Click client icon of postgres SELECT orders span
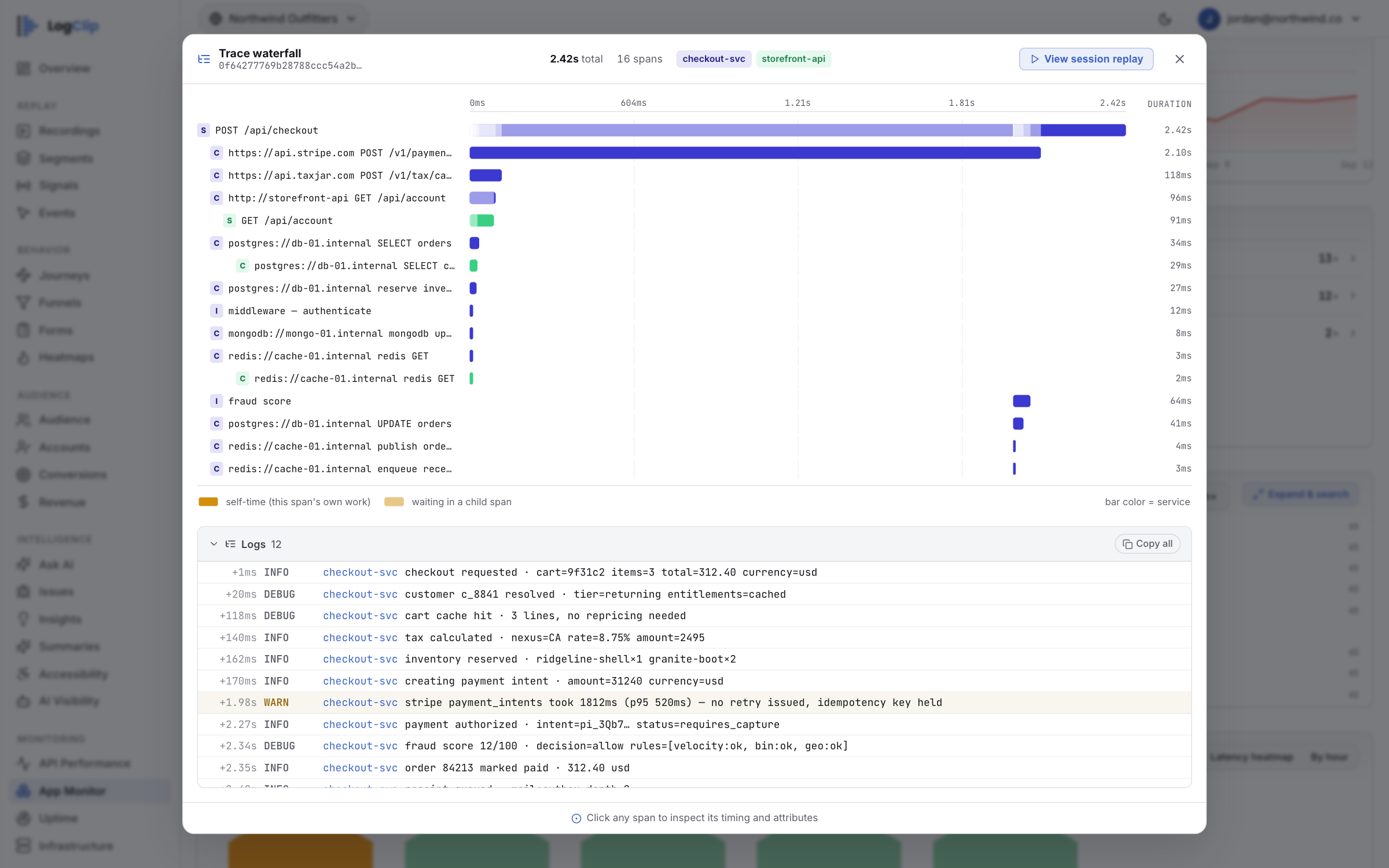Image resolution: width=1389 pixels, height=868 pixels. (x=216, y=243)
